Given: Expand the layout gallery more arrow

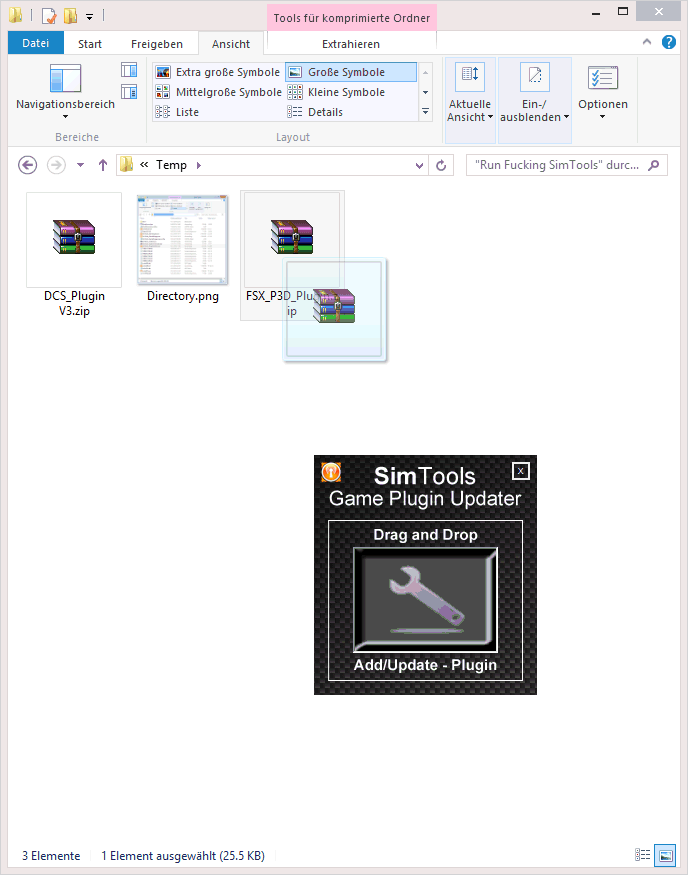Looking at the screenshot, I should (x=425, y=112).
